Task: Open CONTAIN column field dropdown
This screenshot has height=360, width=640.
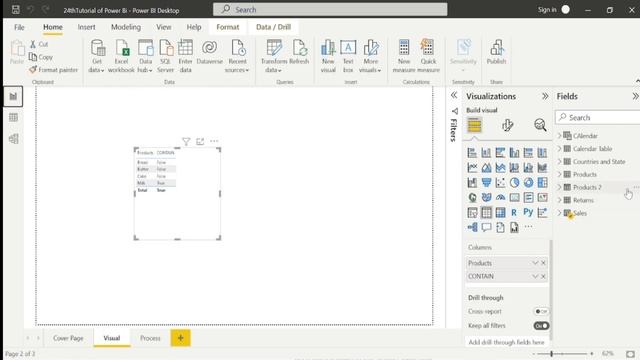Action: tap(535, 276)
